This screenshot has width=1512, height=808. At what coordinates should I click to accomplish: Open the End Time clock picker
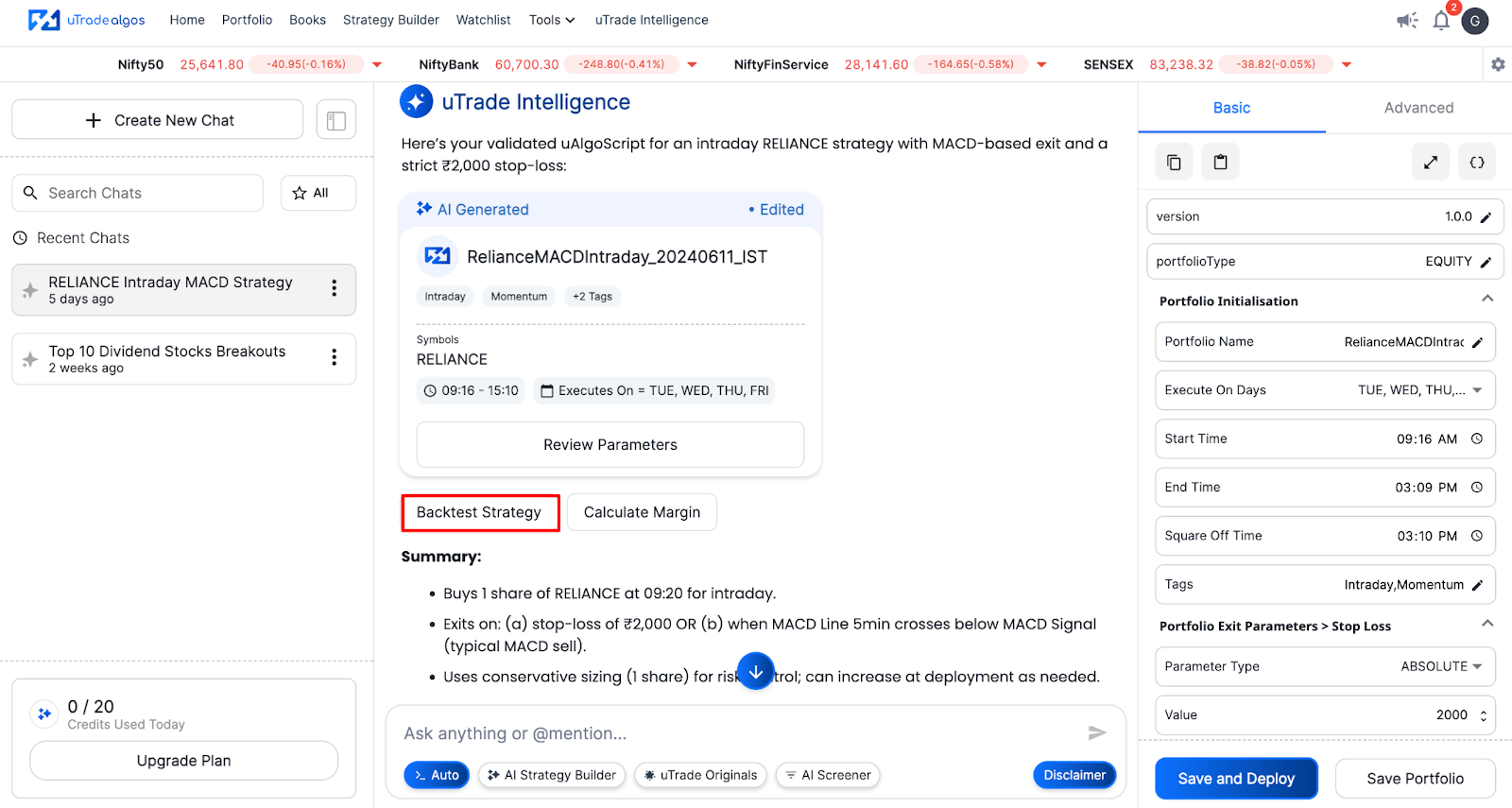(x=1477, y=488)
